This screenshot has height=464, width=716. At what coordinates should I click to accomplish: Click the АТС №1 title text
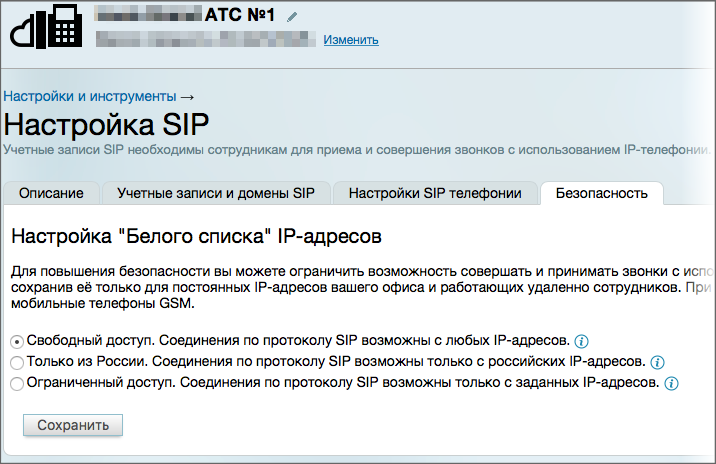point(240,15)
